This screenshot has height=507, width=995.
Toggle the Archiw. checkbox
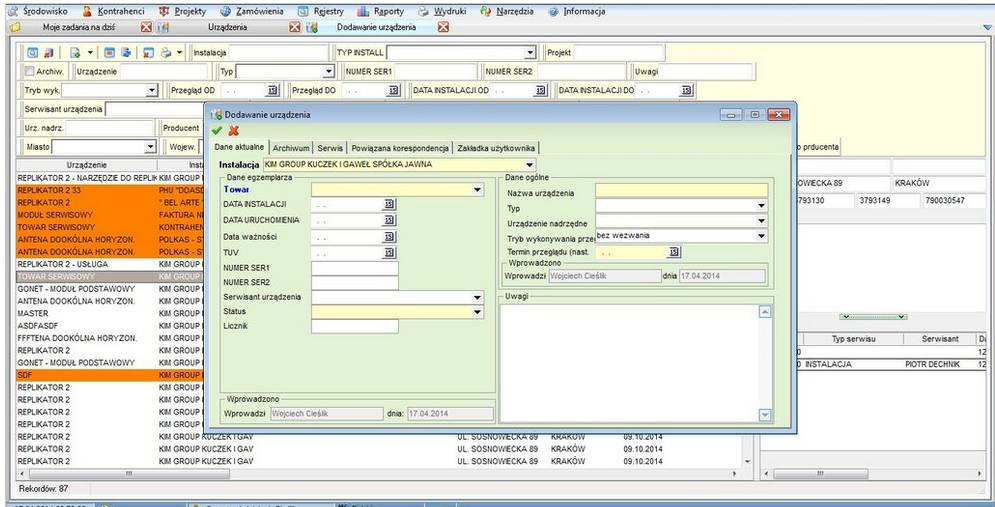(29, 72)
